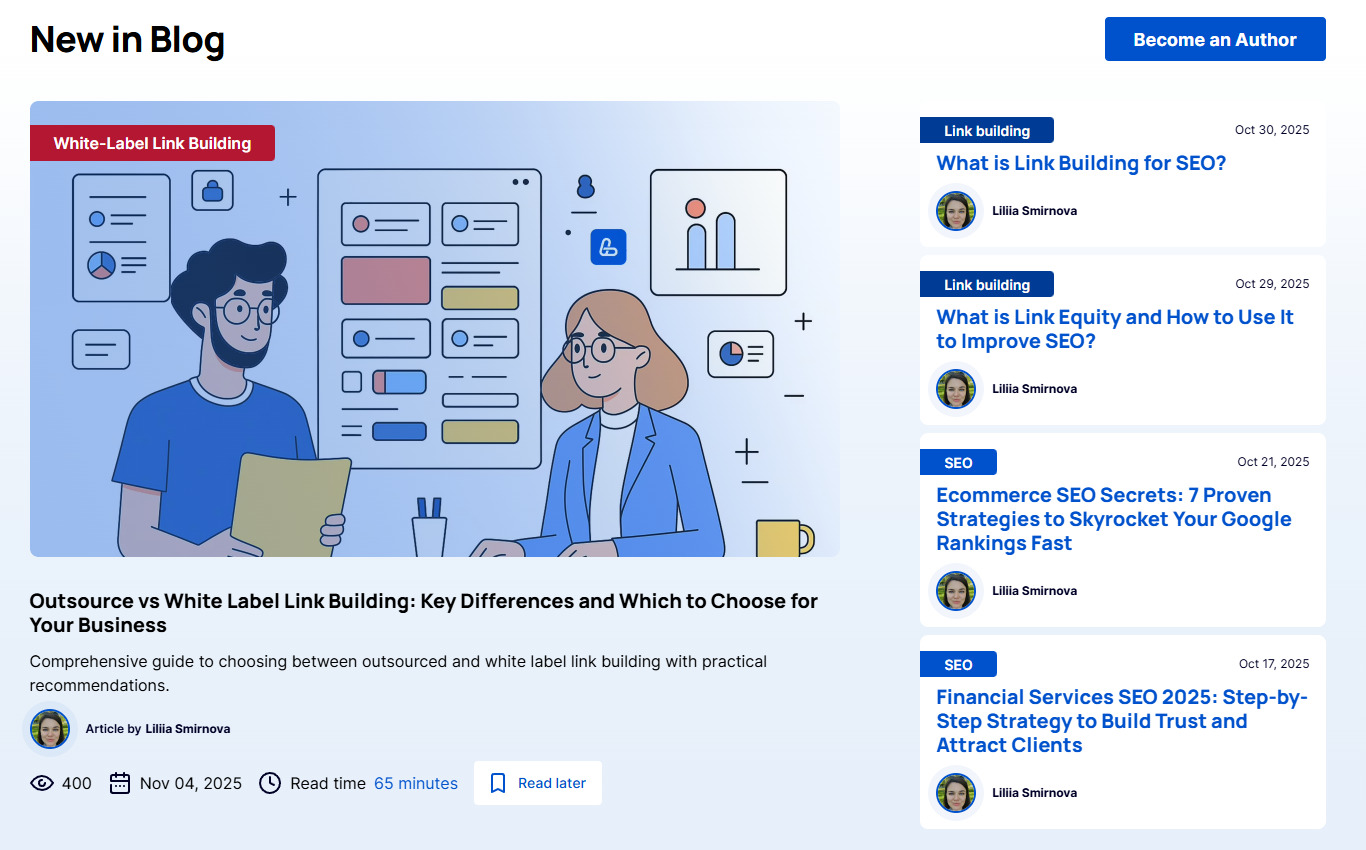This screenshot has height=850, width=1366.
Task: Click the avatar under the Ecommerce SEO post
Action: [x=956, y=591]
